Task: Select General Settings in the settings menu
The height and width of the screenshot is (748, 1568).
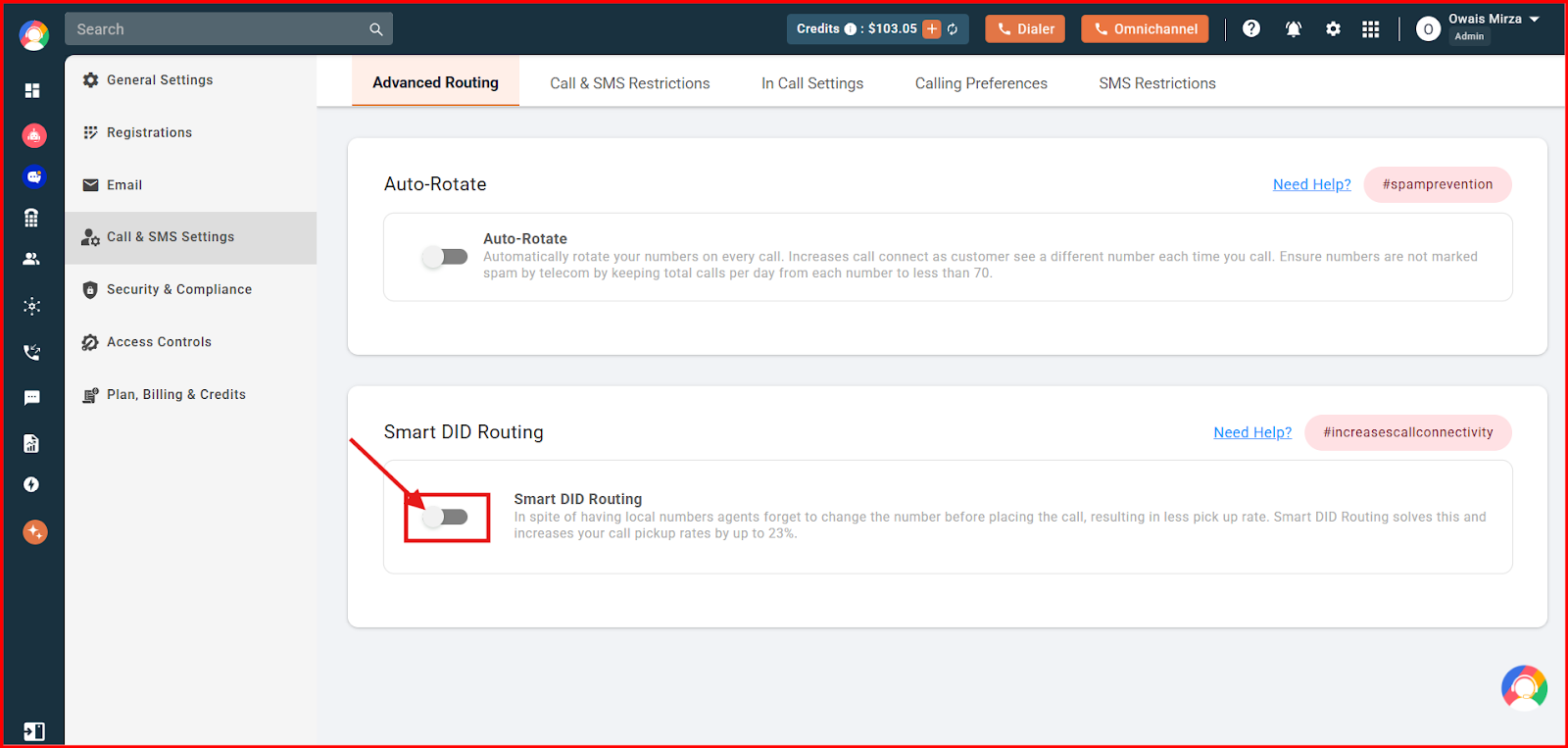Action: pos(191,80)
